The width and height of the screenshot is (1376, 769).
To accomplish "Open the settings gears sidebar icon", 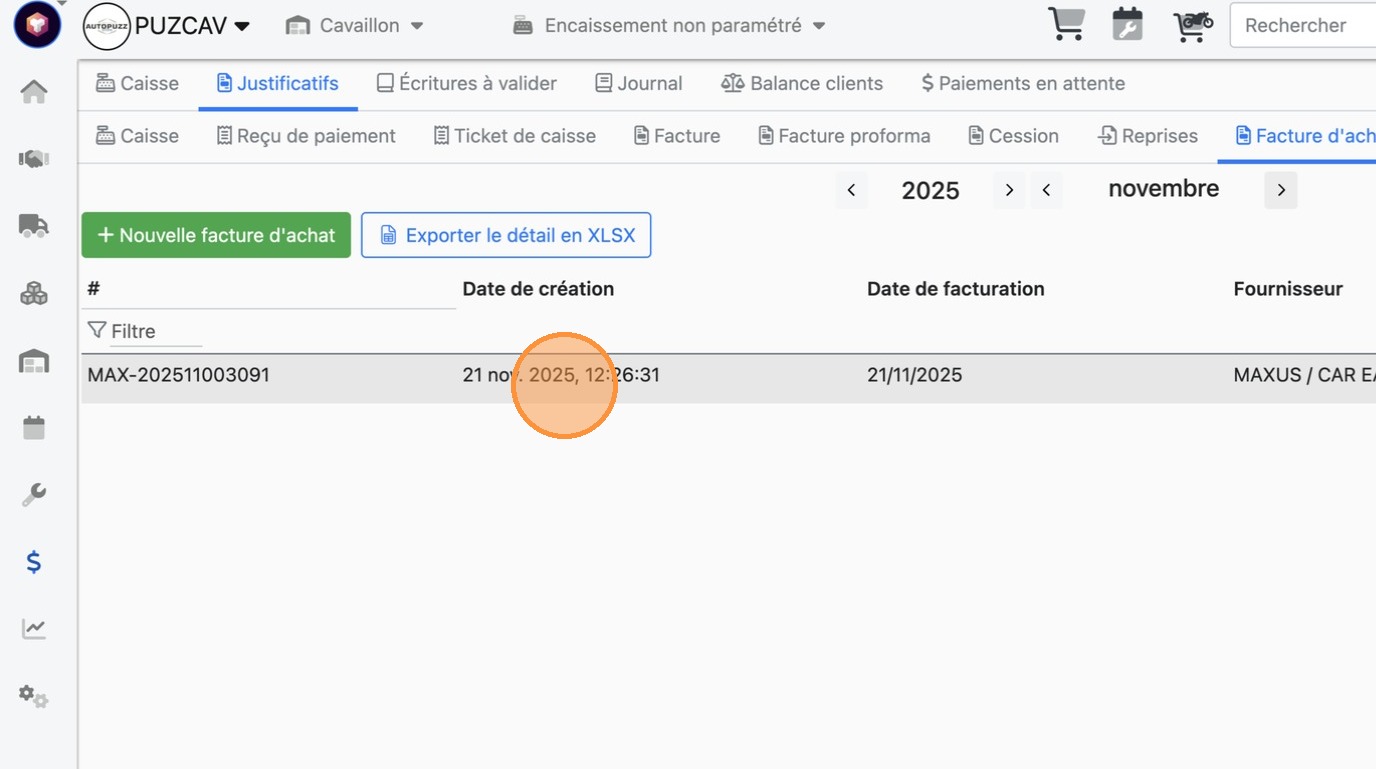I will click(x=34, y=696).
